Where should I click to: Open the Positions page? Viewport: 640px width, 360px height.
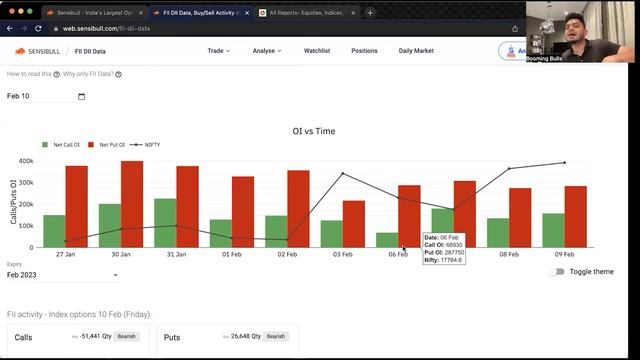364,51
